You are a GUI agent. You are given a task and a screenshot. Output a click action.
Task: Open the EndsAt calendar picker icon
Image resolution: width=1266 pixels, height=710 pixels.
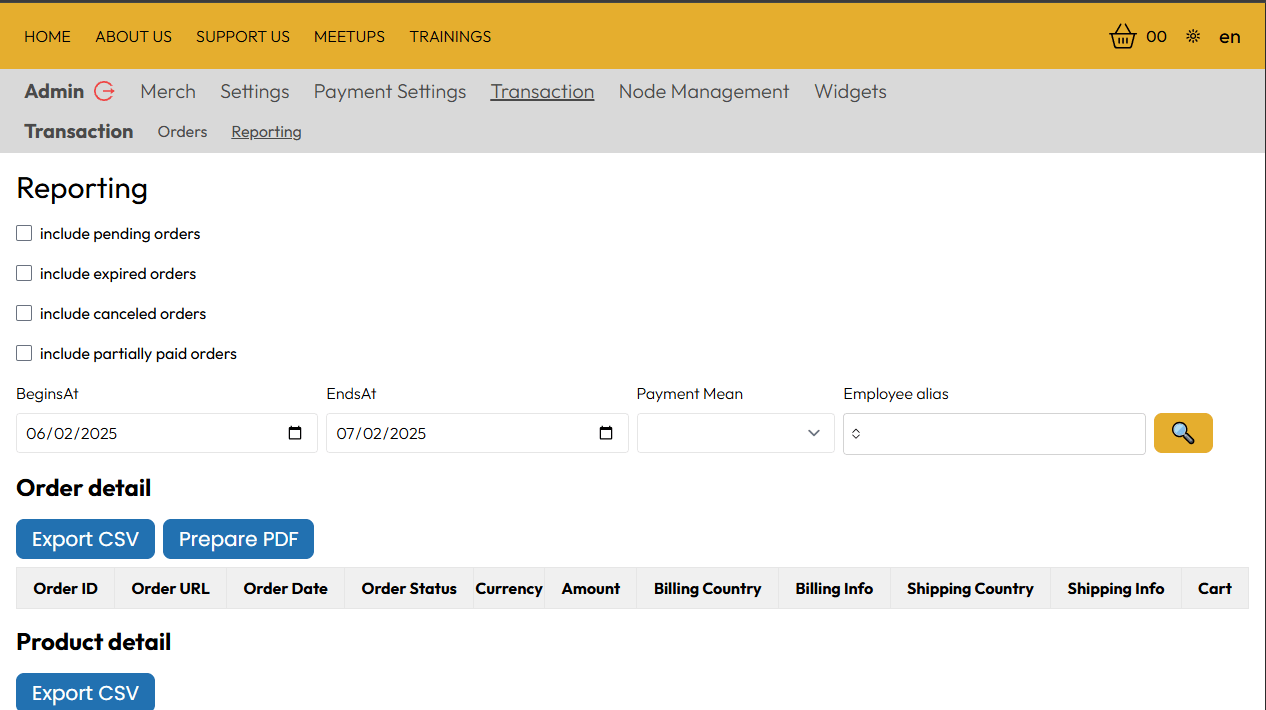coord(606,433)
